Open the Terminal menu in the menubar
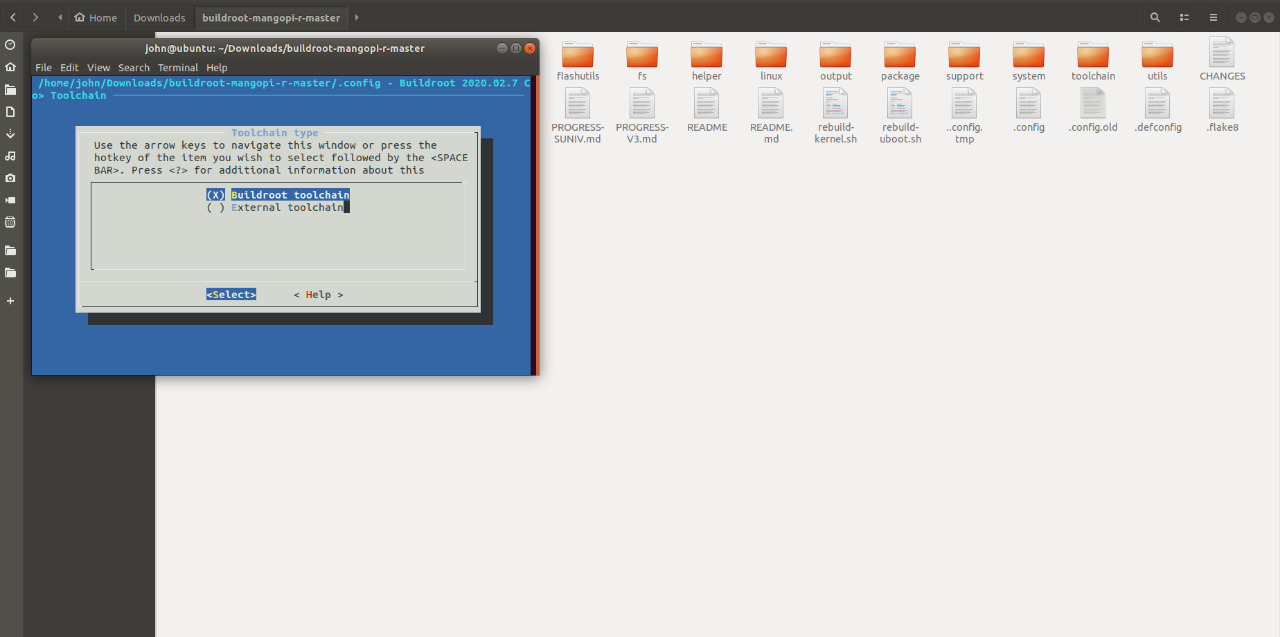Screen dimensions: 1280x637 [179, 67]
